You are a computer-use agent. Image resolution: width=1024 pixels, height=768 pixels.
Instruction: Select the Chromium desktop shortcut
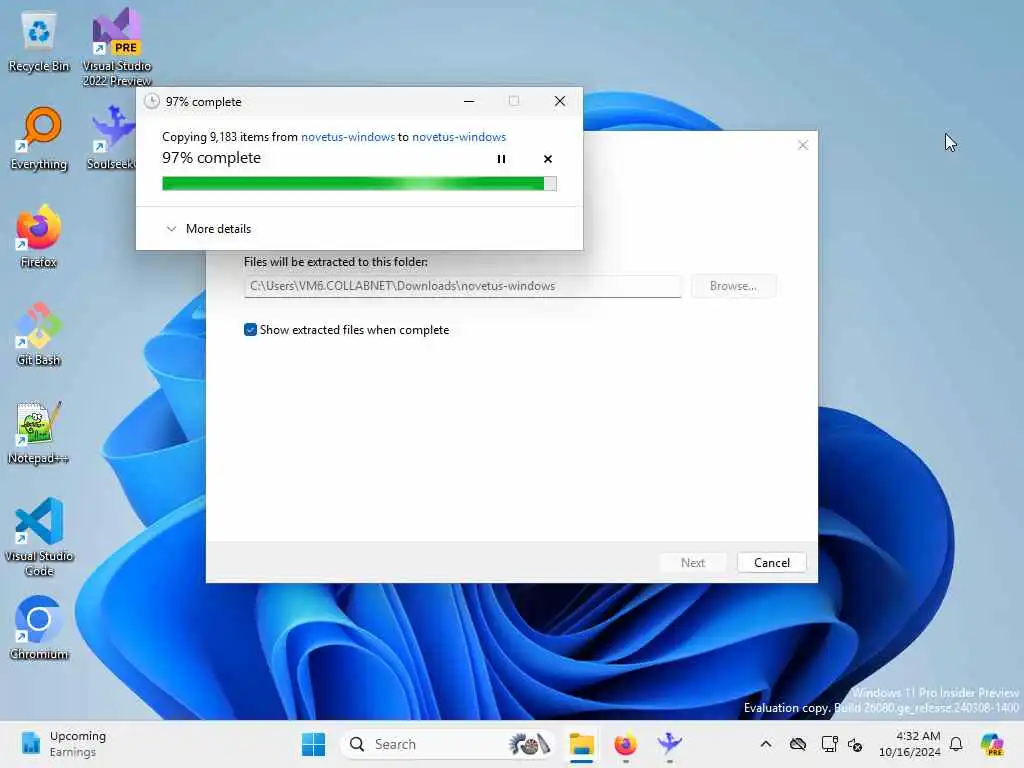[x=39, y=628]
